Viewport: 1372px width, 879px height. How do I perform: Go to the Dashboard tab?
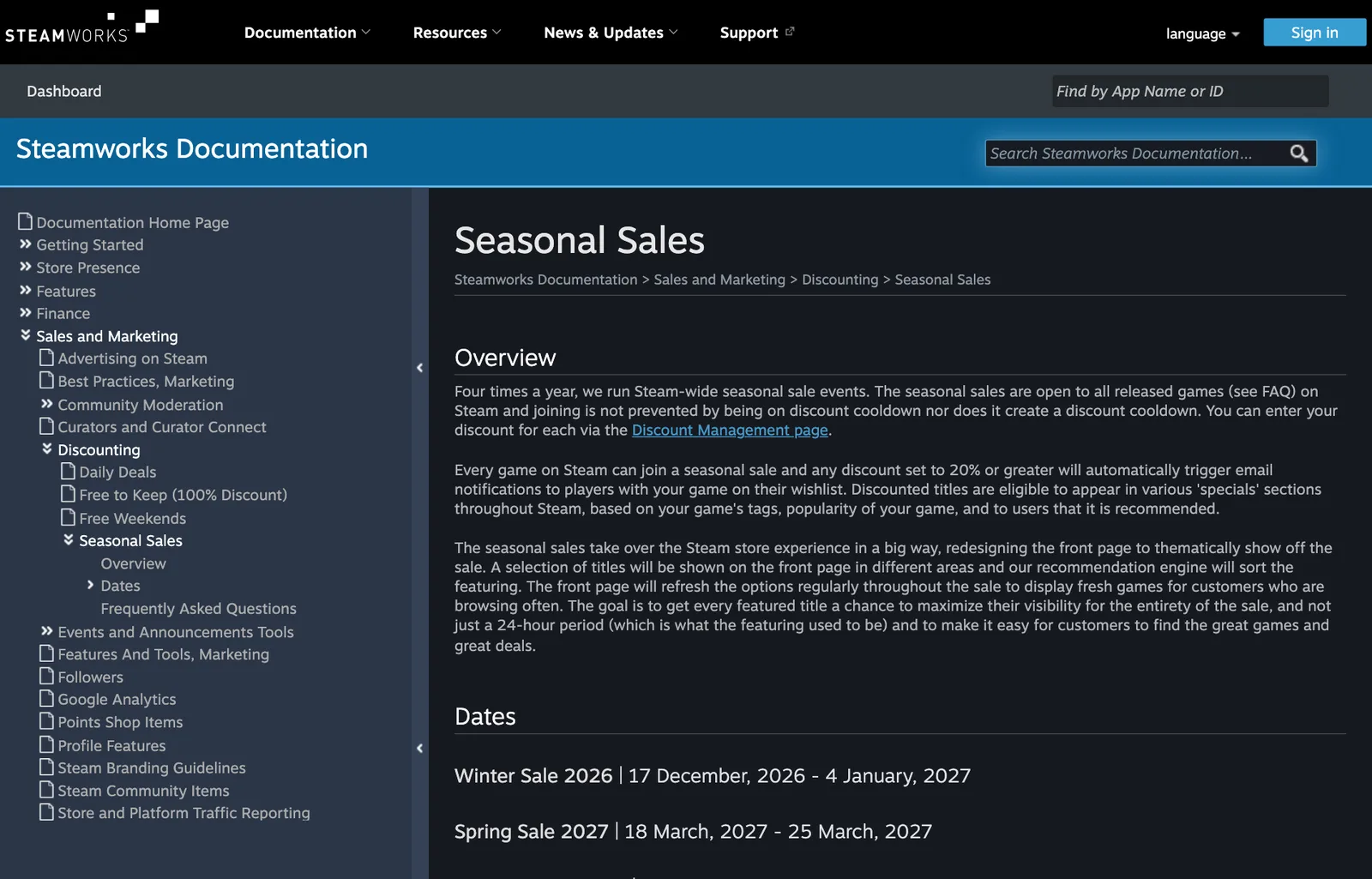point(64,91)
